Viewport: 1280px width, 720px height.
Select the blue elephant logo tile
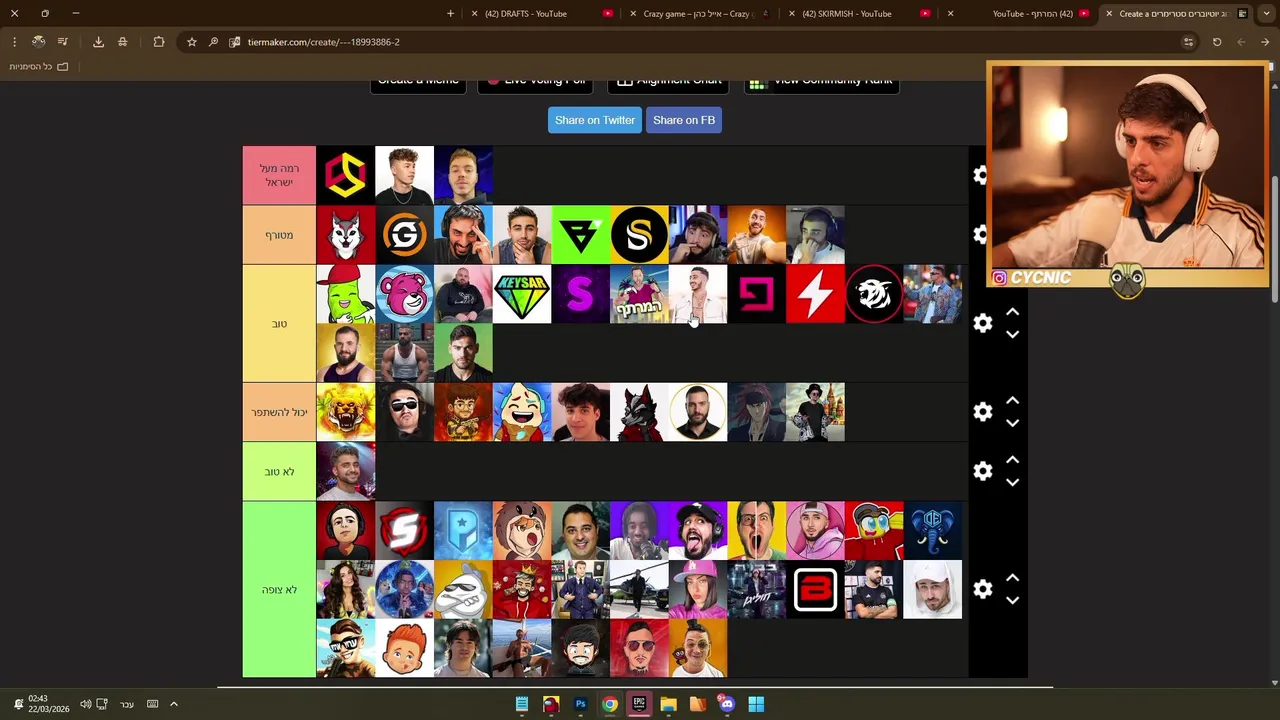[x=933, y=530]
